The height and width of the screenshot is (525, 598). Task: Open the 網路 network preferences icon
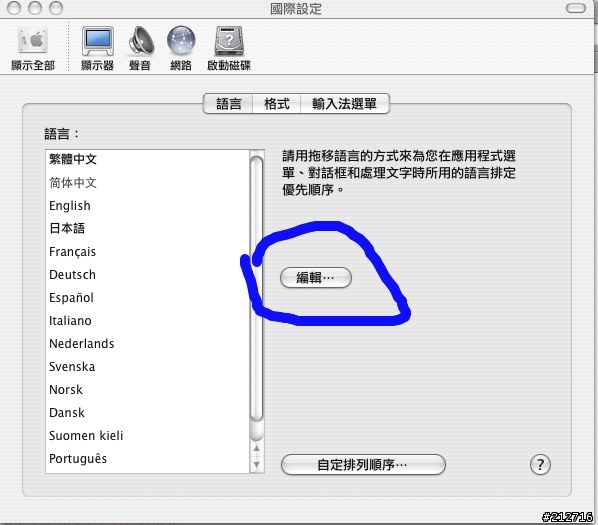181,49
